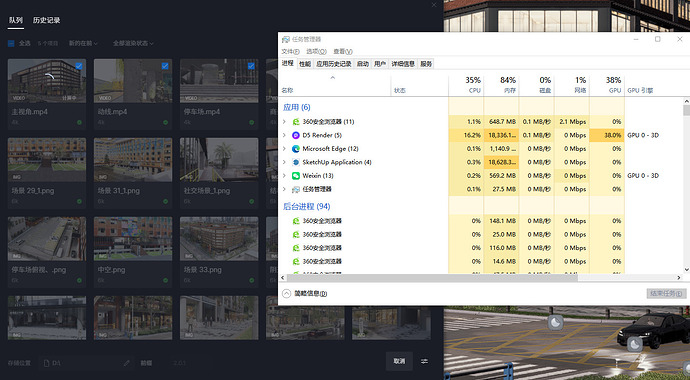Click green status dot on 场景 29_1.png card
Screen dimensions: 690x380
[x=79, y=201]
